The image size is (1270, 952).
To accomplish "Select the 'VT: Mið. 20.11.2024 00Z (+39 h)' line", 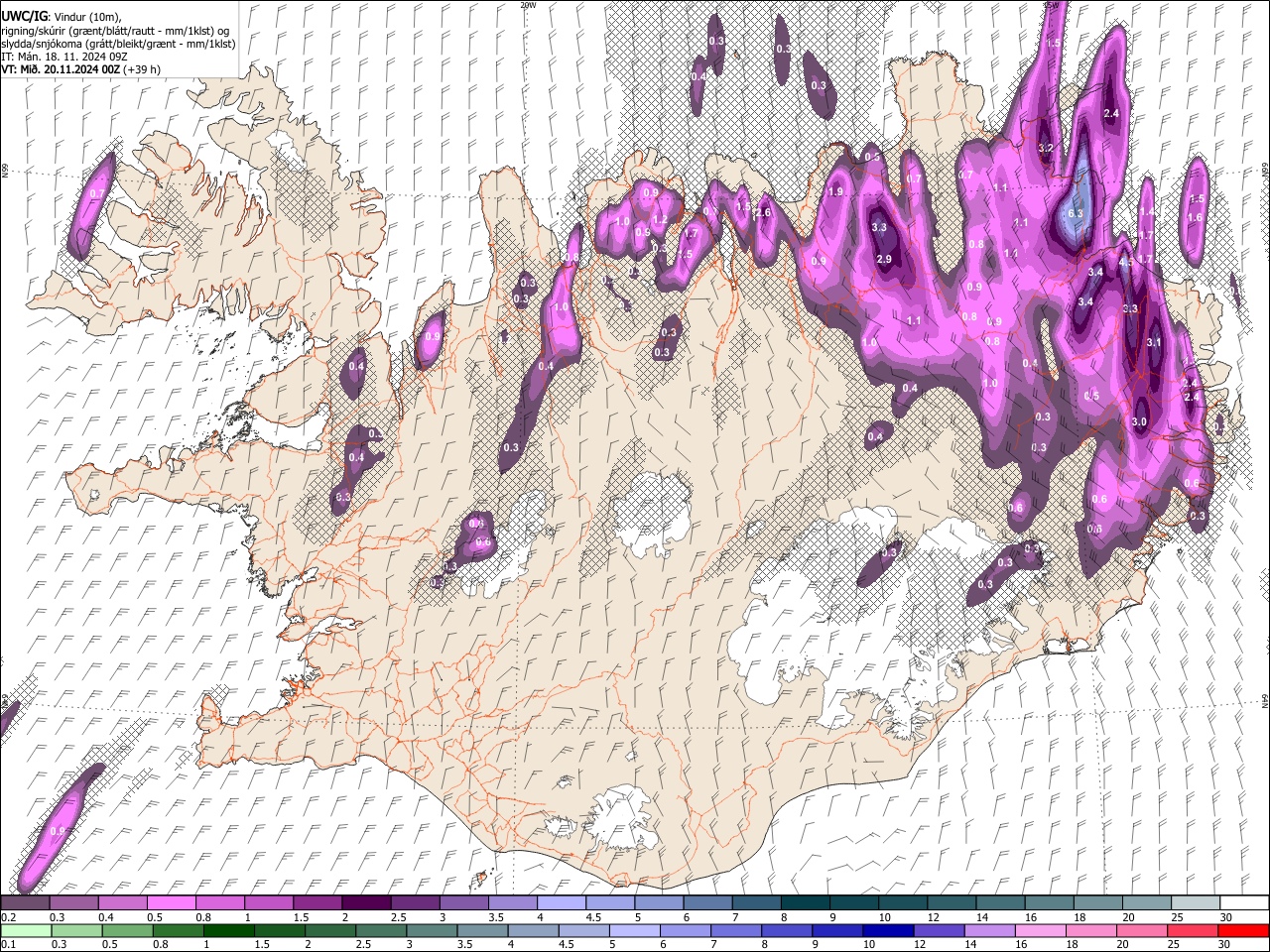I will coord(80,69).
